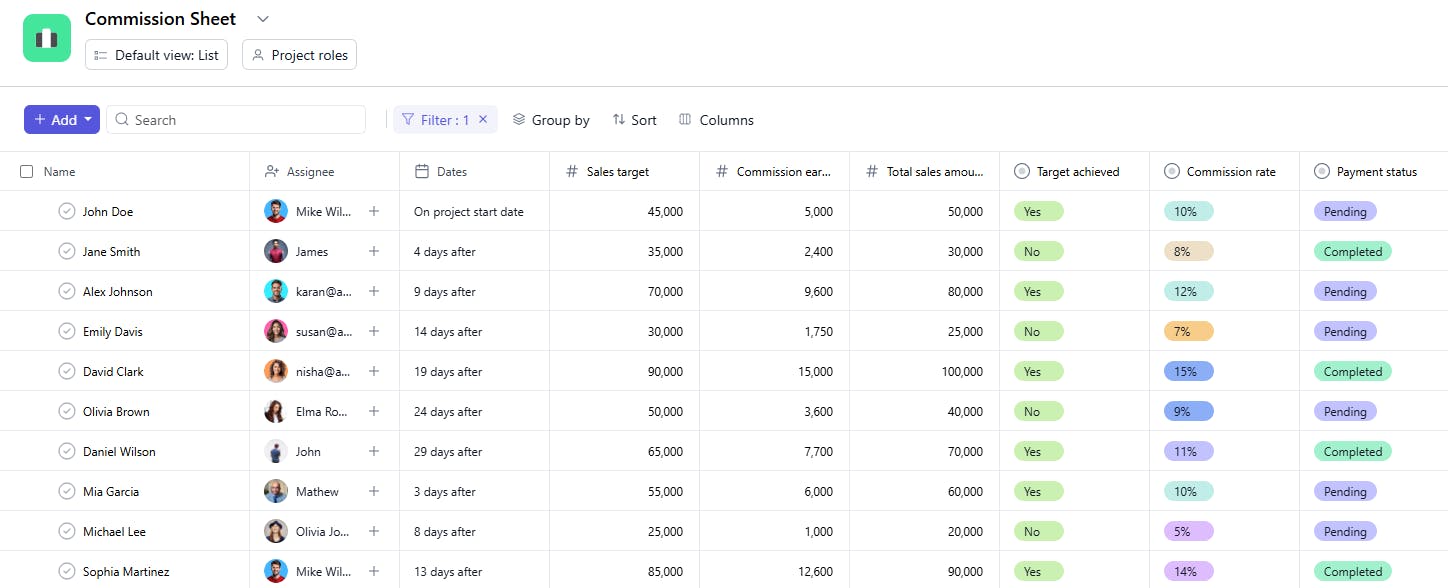The width and height of the screenshot is (1448, 588).
Task: Click the plus icon in David Clark's assignee cell
Action: (374, 371)
